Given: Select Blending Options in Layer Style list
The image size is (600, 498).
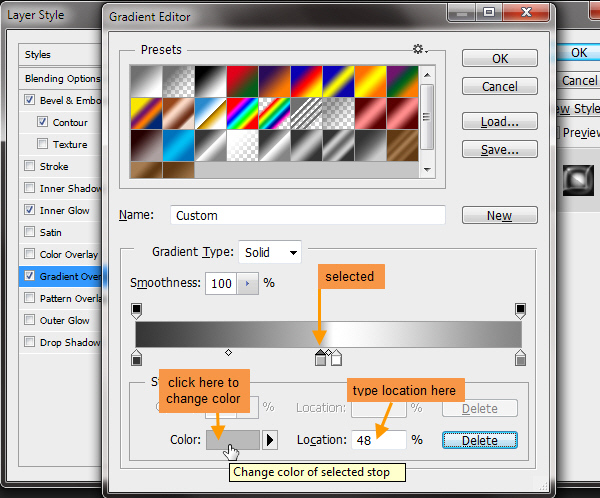Looking at the screenshot, I should [x=62, y=78].
